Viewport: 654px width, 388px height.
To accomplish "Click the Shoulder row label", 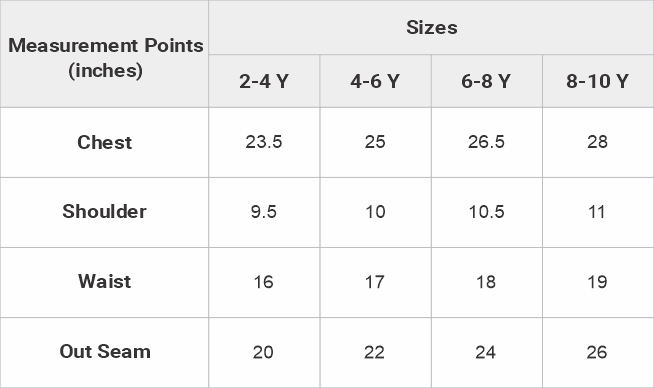I will [x=105, y=212].
